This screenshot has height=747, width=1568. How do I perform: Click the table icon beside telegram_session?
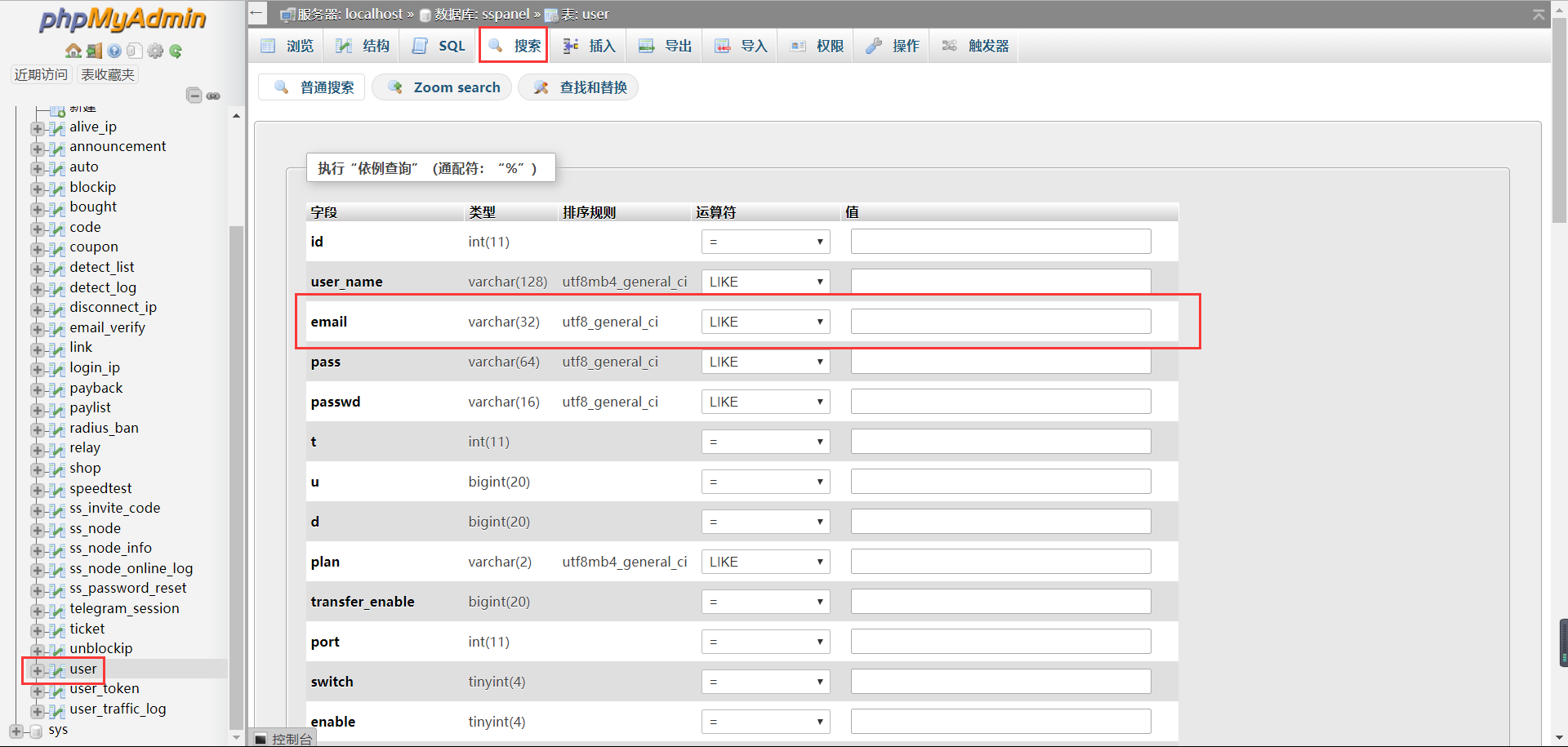56,610
